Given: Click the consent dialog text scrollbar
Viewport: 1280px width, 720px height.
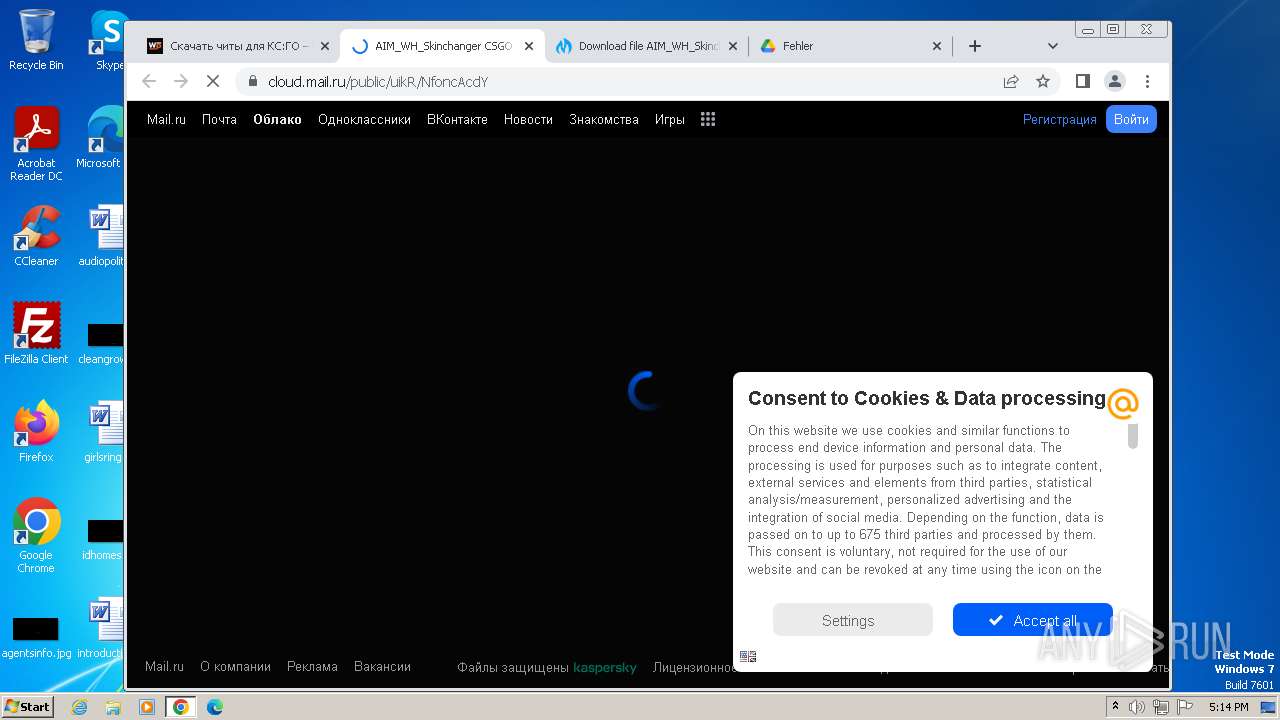Looking at the screenshot, I should click(1133, 436).
